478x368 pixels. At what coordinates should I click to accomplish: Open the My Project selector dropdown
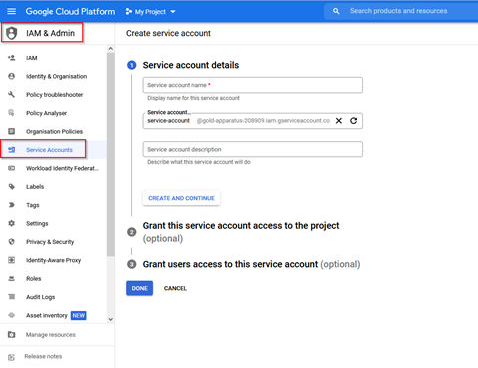point(150,12)
